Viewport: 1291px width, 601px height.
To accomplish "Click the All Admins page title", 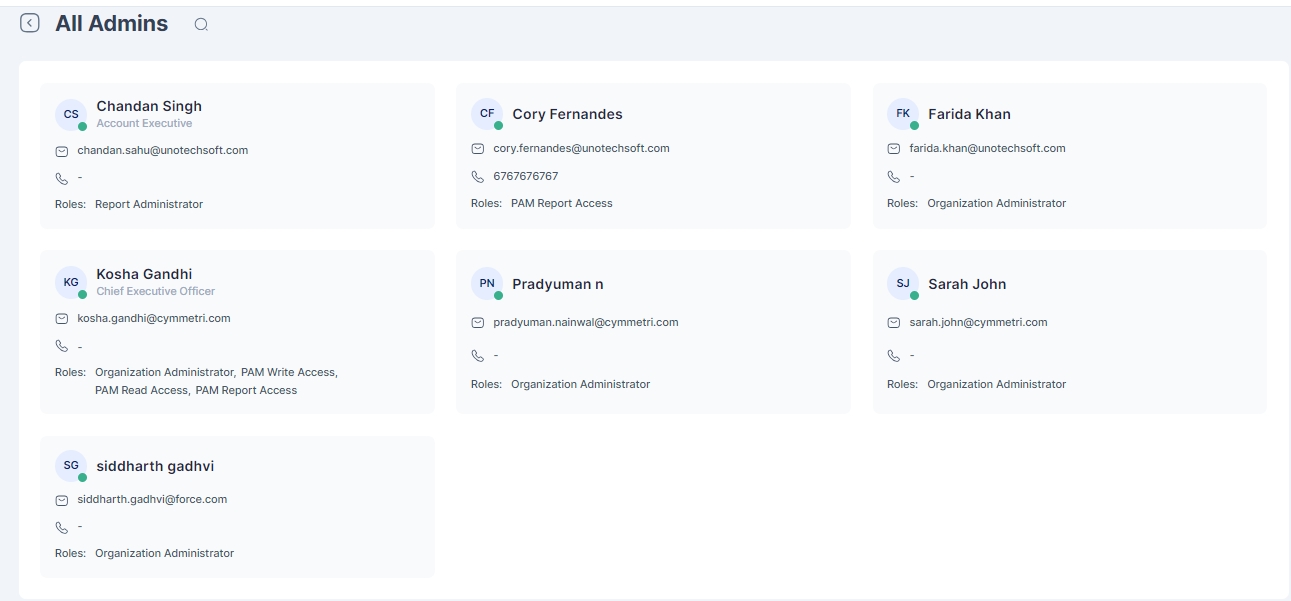I will pos(111,24).
